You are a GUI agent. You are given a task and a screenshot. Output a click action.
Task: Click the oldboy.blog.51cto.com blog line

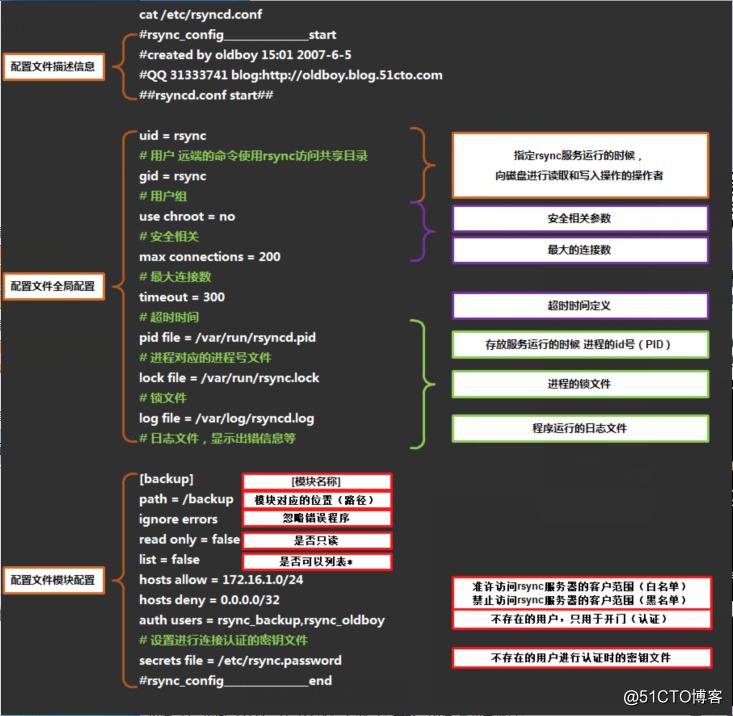tap(290, 75)
